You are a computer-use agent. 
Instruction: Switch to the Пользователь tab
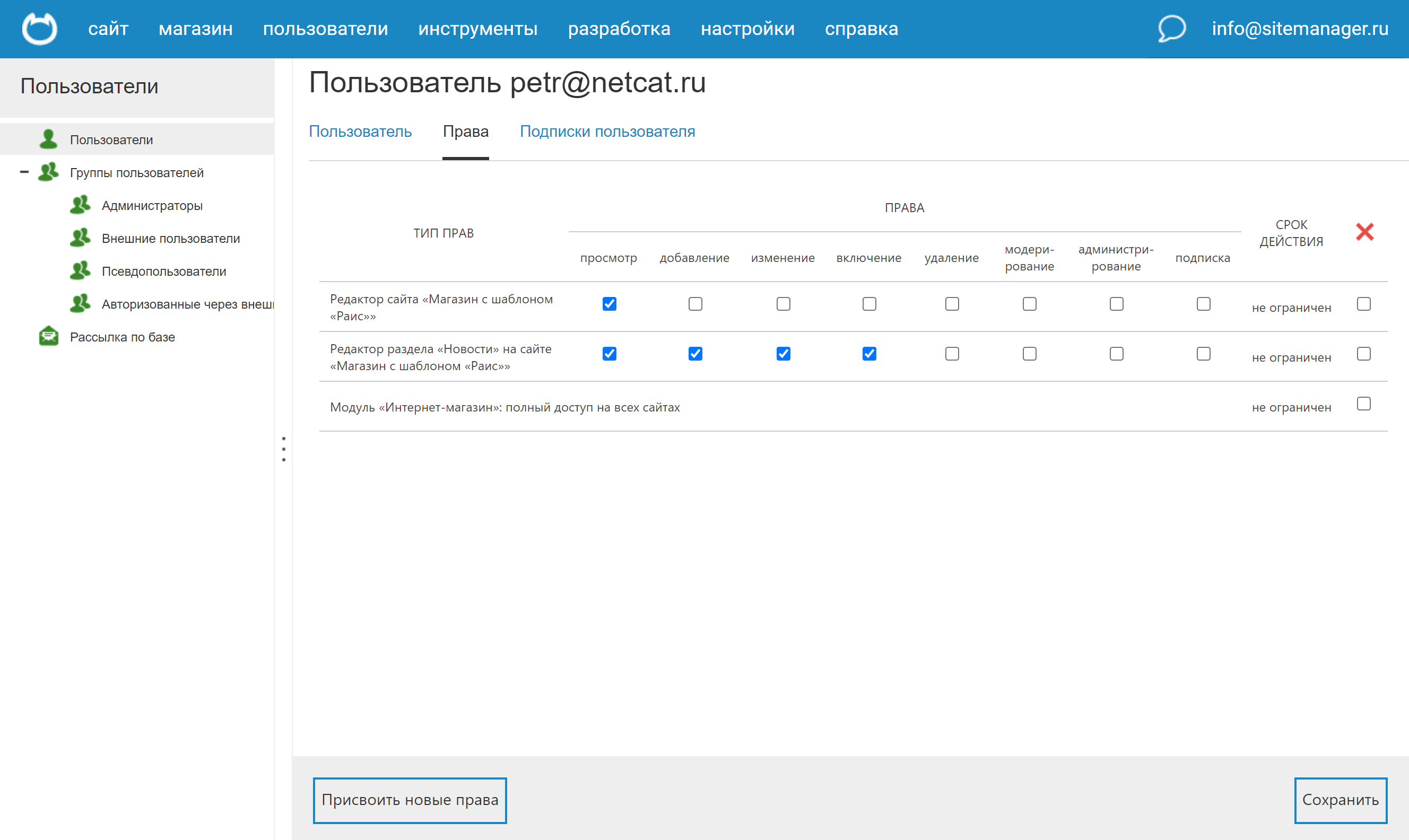pyautogui.click(x=360, y=132)
